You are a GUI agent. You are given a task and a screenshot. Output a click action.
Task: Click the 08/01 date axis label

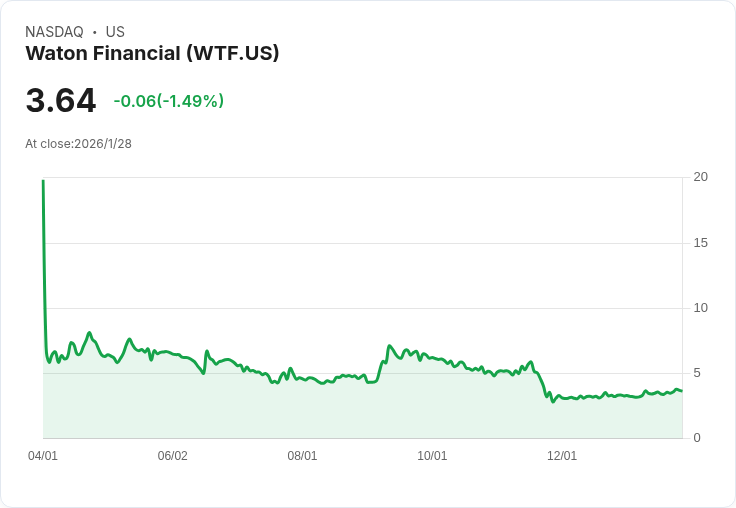pos(302,456)
